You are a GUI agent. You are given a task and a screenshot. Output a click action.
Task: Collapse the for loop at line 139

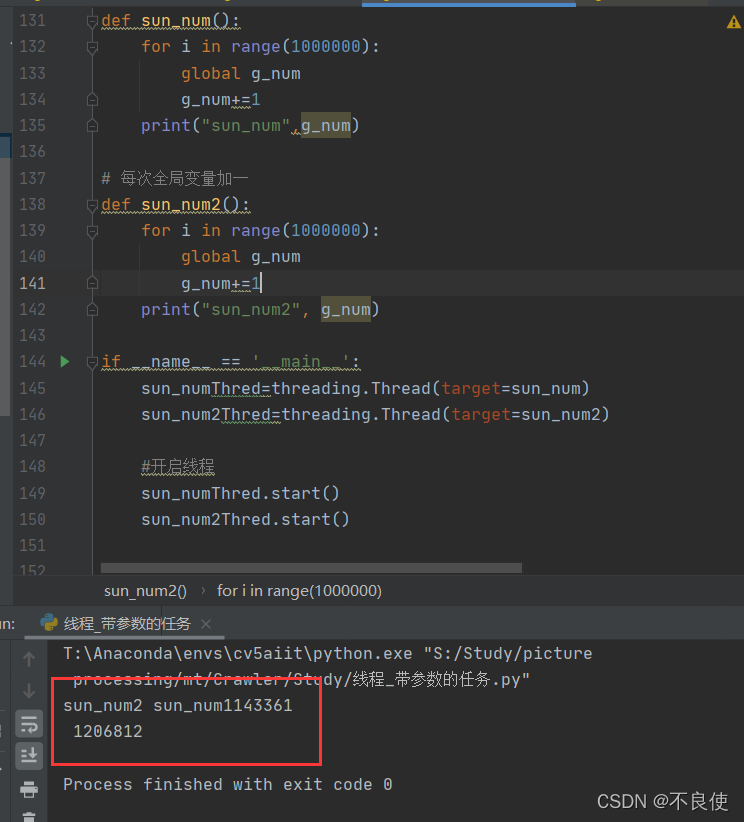click(x=92, y=231)
